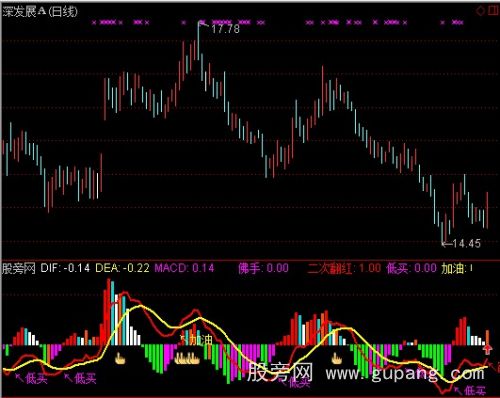Select the chart title 深发展A (日线)
Viewport: 500px width, 398px height.
pos(40,12)
